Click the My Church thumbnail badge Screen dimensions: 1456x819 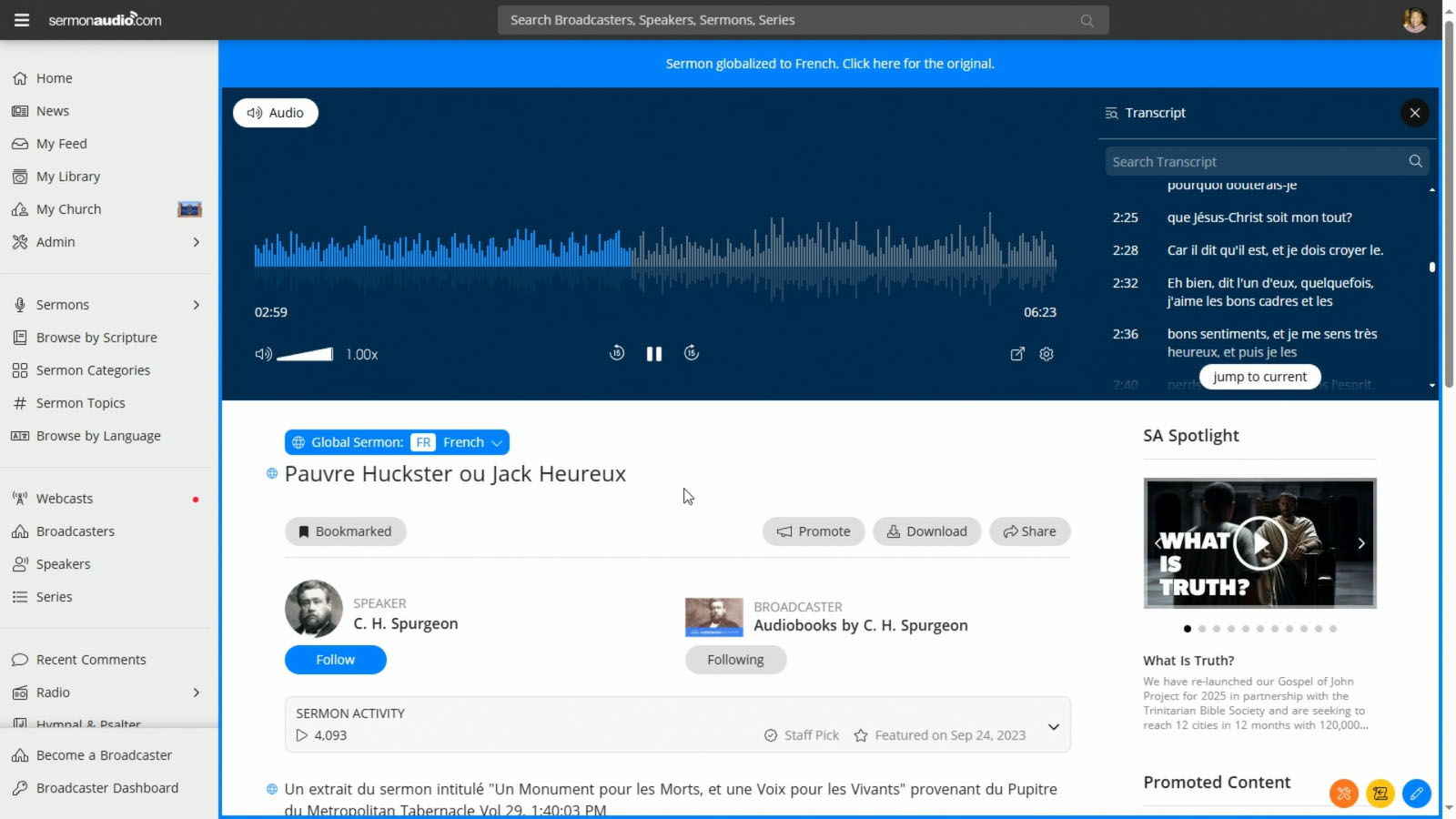click(x=189, y=209)
